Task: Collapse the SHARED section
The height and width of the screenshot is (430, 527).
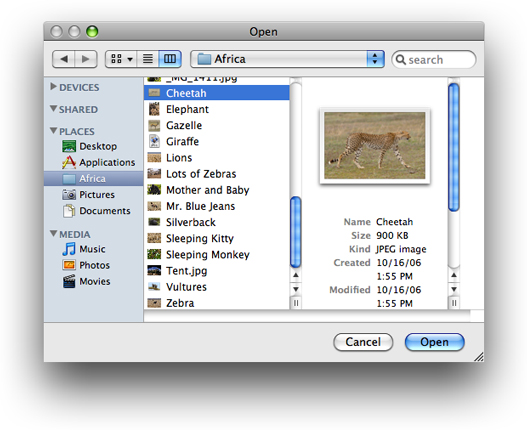Action: (53, 109)
